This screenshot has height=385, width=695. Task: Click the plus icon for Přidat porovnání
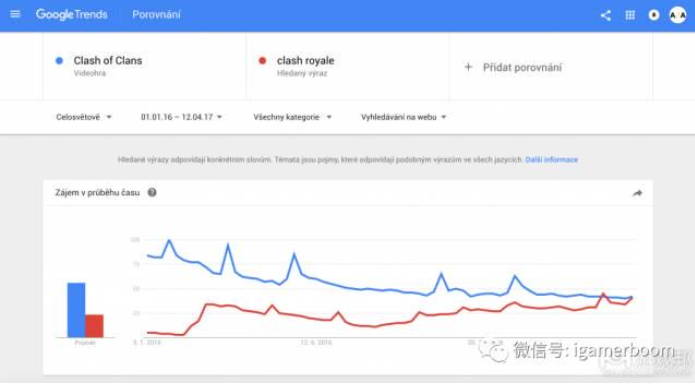pyautogui.click(x=468, y=67)
